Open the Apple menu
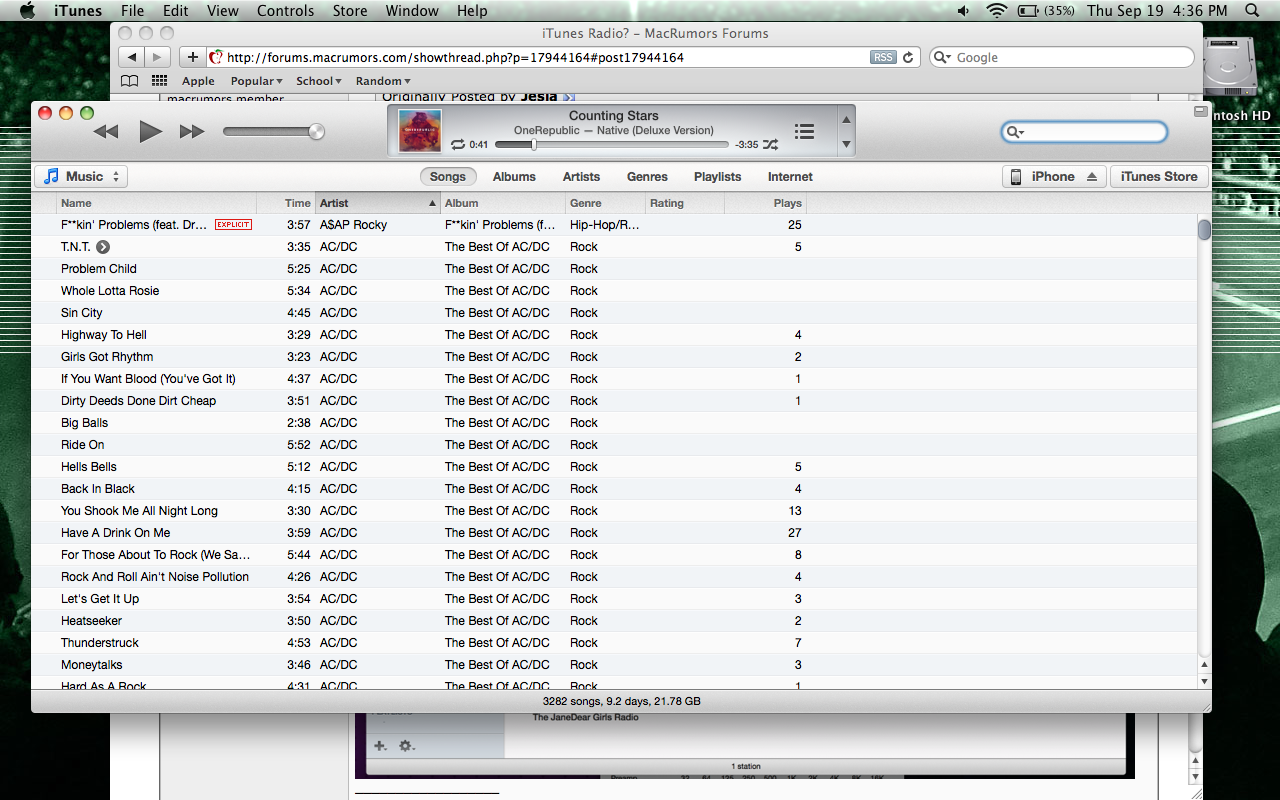This screenshot has width=1280, height=800. [27, 11]
